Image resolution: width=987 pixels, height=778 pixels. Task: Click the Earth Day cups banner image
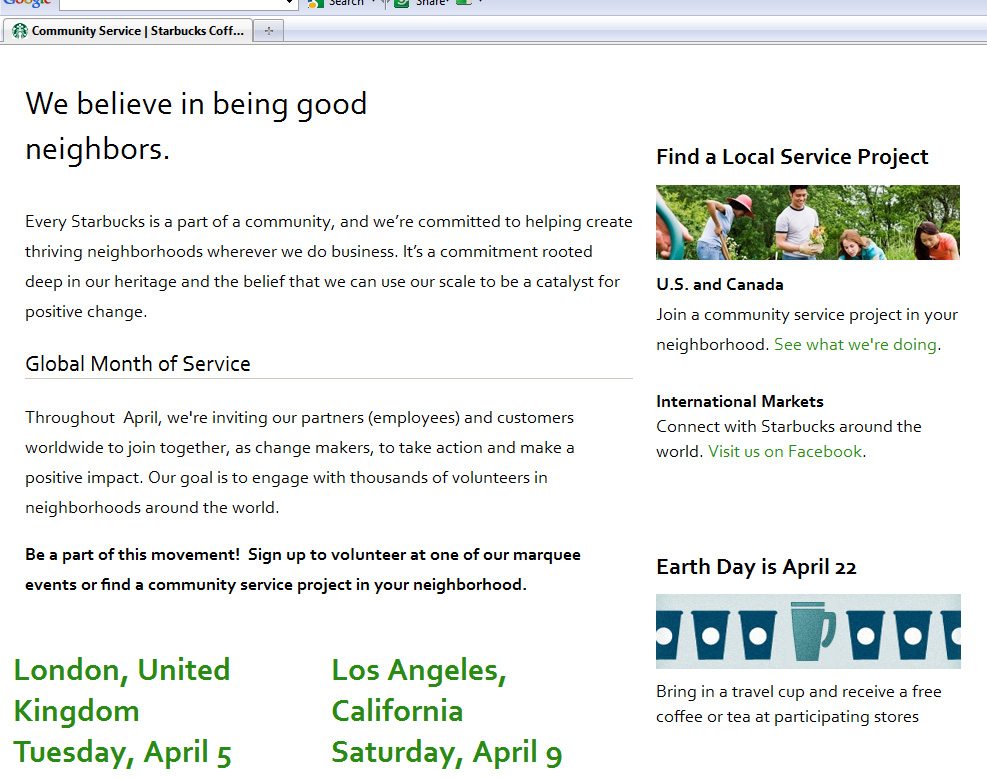pyautogui.click(x=808, y=631)
